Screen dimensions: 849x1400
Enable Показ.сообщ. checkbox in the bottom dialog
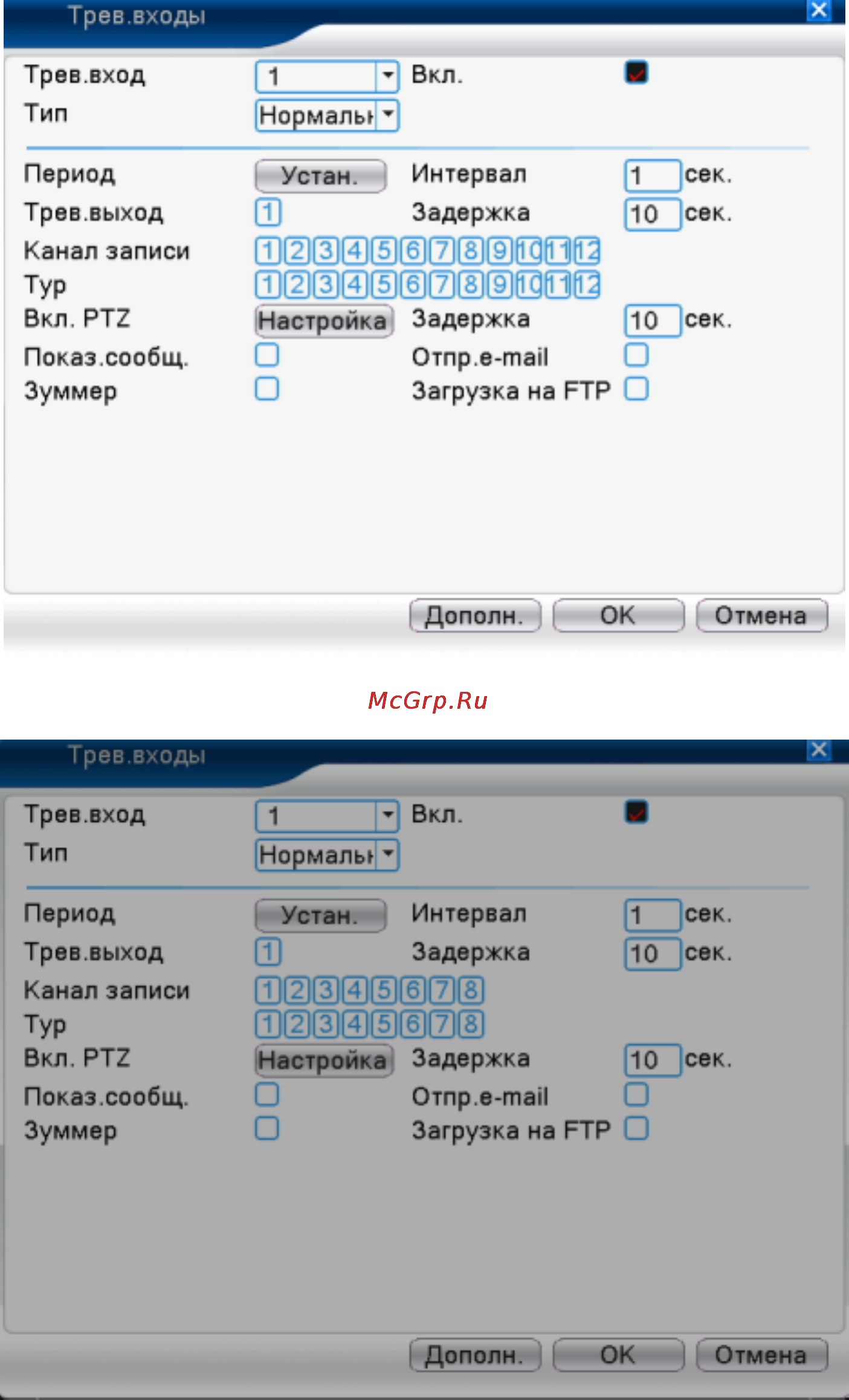pos(267,1095)
